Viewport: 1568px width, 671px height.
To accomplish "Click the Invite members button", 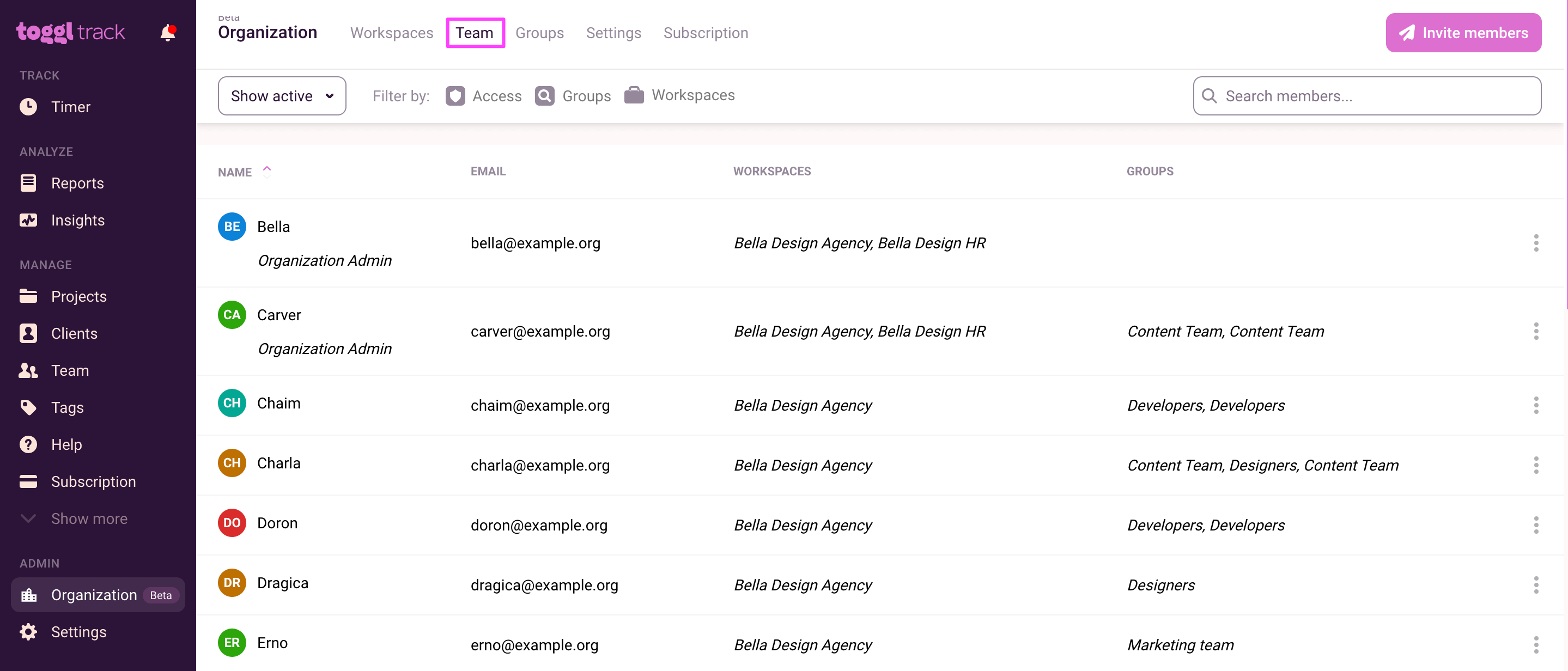I will (1463, 33).
